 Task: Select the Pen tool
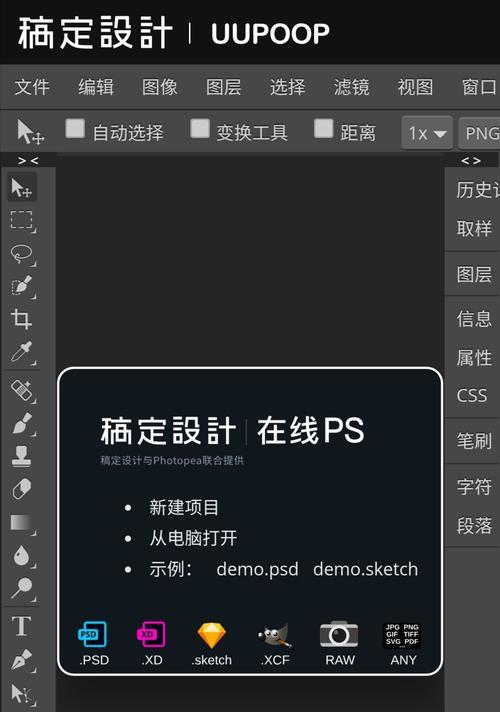coord(22,660)
